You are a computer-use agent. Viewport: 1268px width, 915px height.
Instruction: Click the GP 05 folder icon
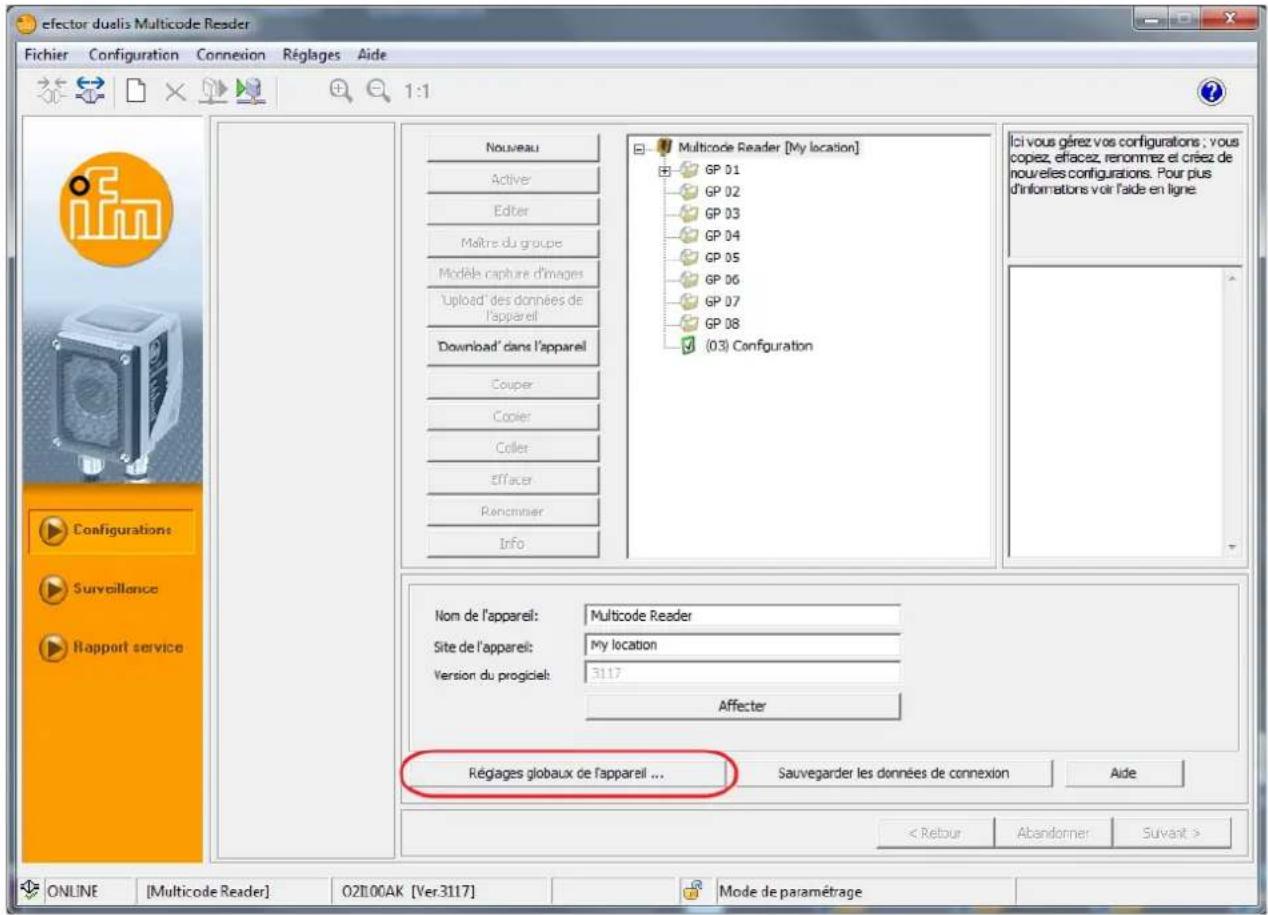(688, 257)
